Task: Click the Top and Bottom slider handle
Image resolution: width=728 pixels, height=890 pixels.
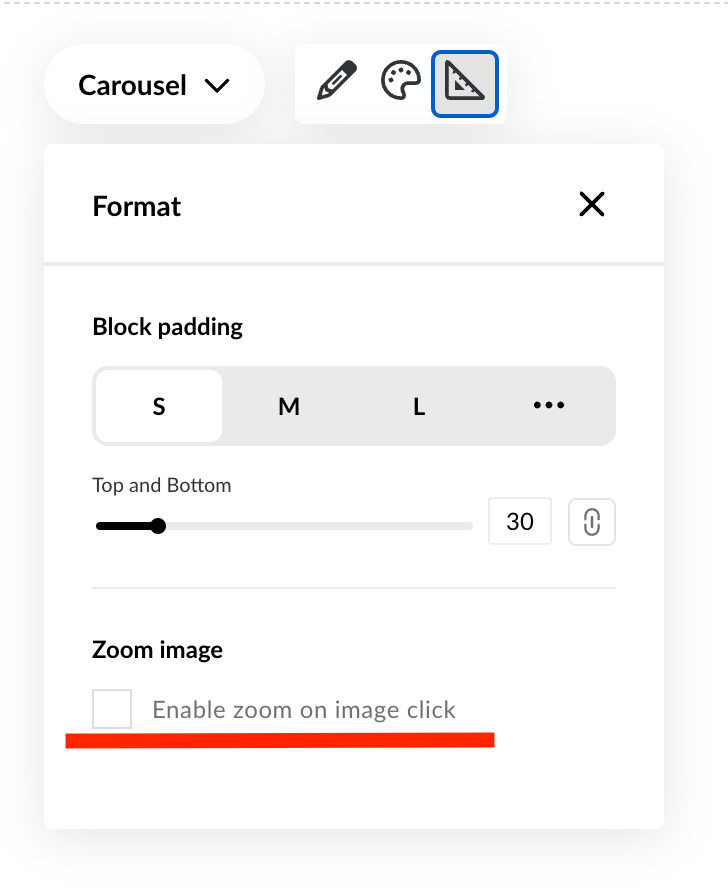Action: pyautogui.click(x=158, y=526)
